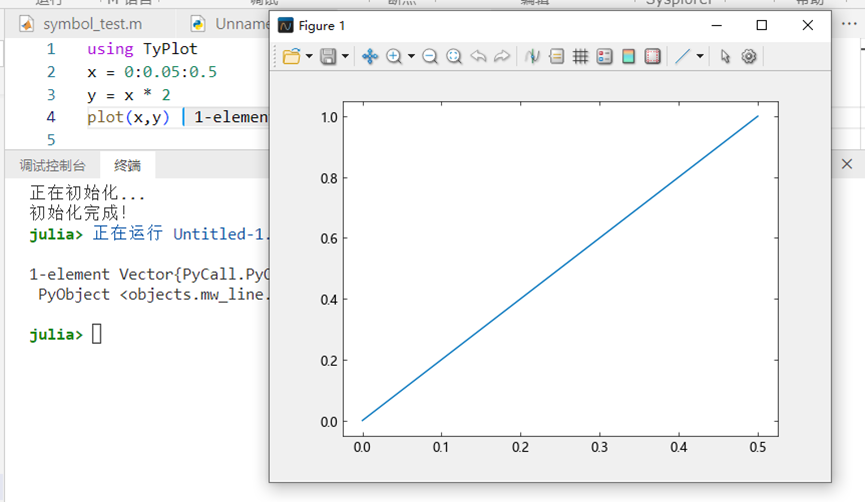865x502 pixels.
Task: Minimize the Figure 1 window
Action: pos(717,25)
